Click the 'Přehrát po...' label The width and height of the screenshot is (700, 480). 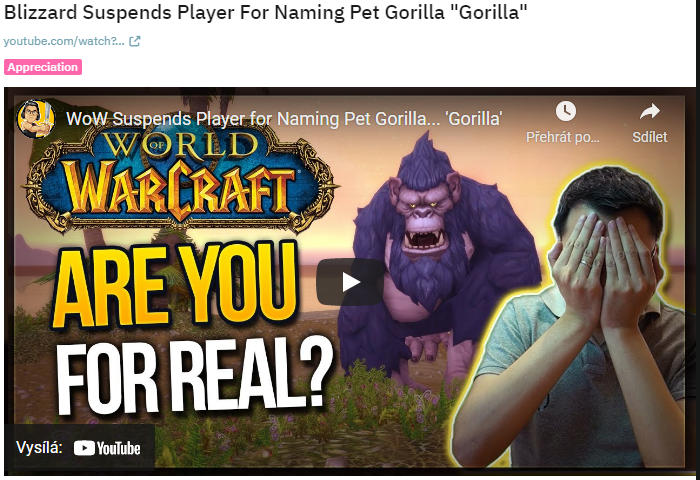point(562,137)
